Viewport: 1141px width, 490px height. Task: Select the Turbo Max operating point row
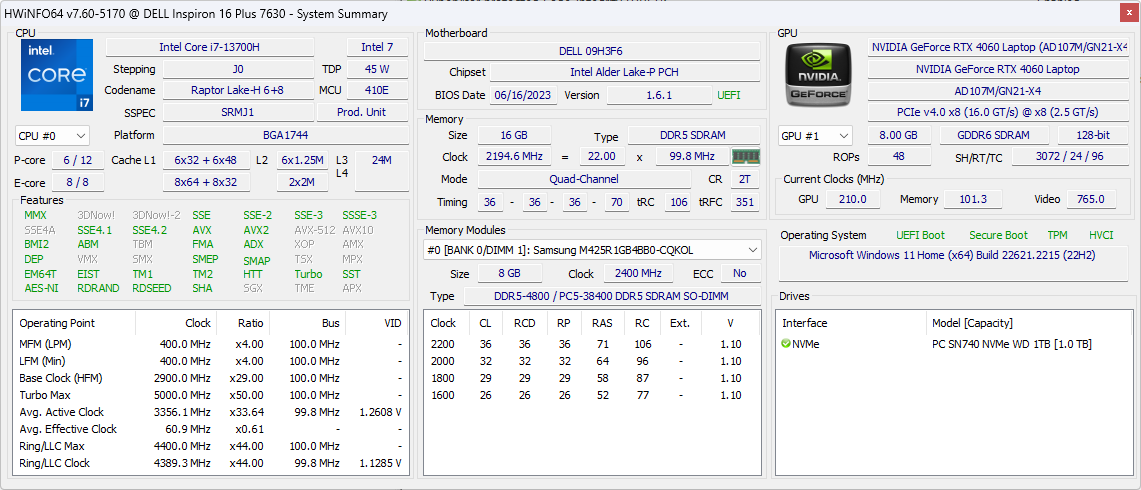210,395
